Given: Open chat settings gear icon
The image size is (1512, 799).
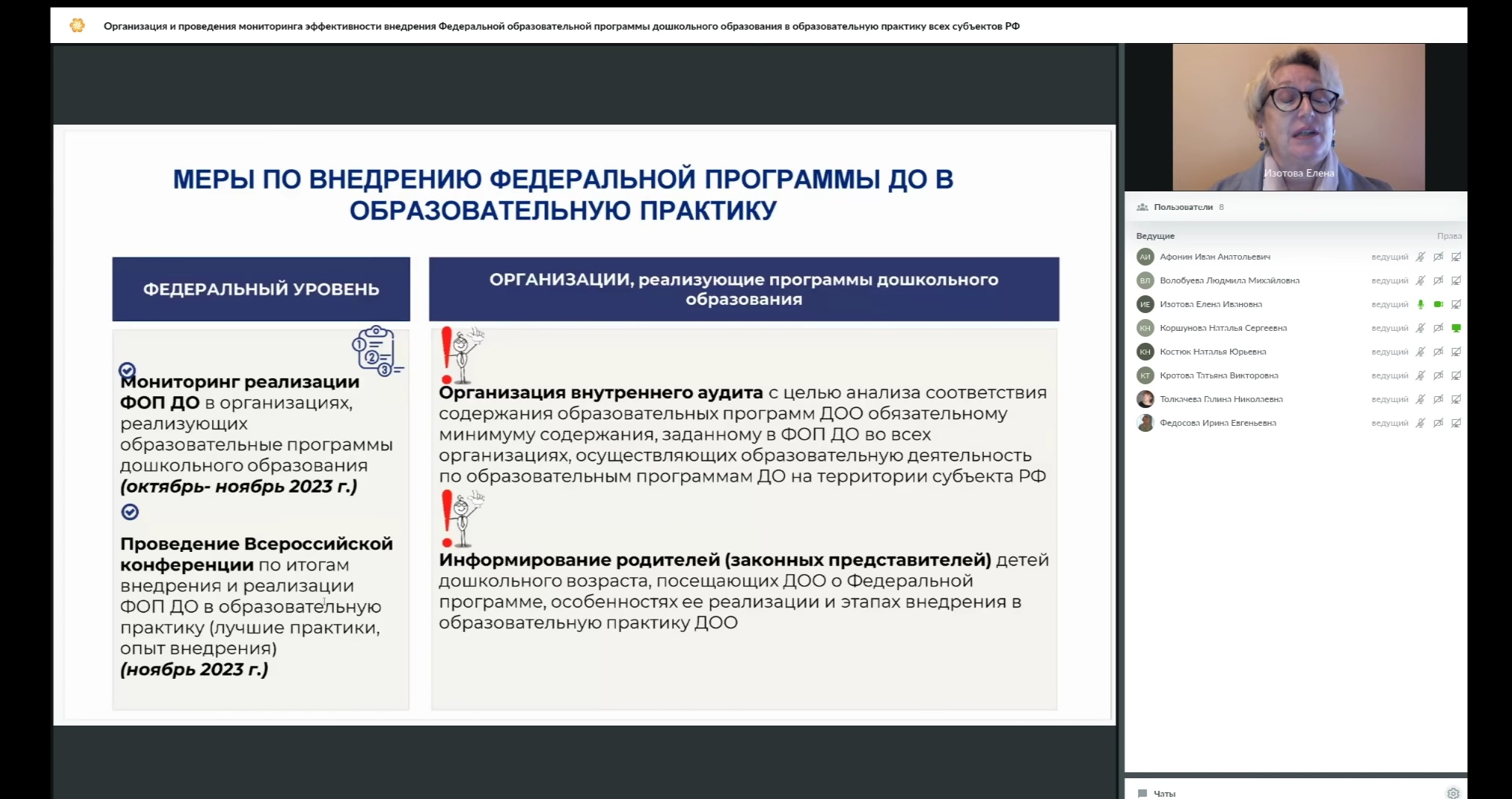Looking at the screenshot, I should pos(1453,793).
